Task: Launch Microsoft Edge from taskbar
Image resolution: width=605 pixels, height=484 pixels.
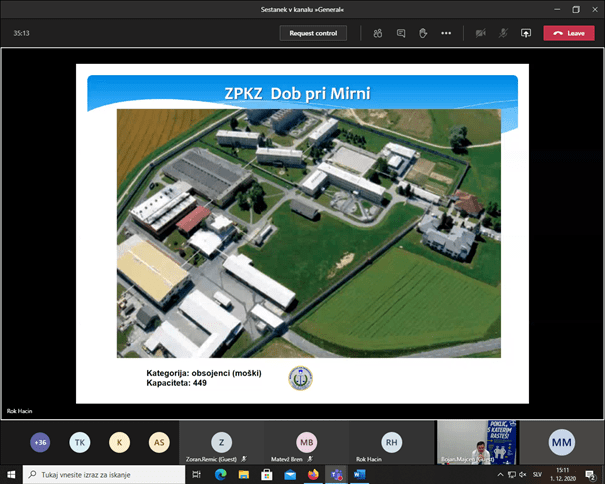Action: [221, 474]
